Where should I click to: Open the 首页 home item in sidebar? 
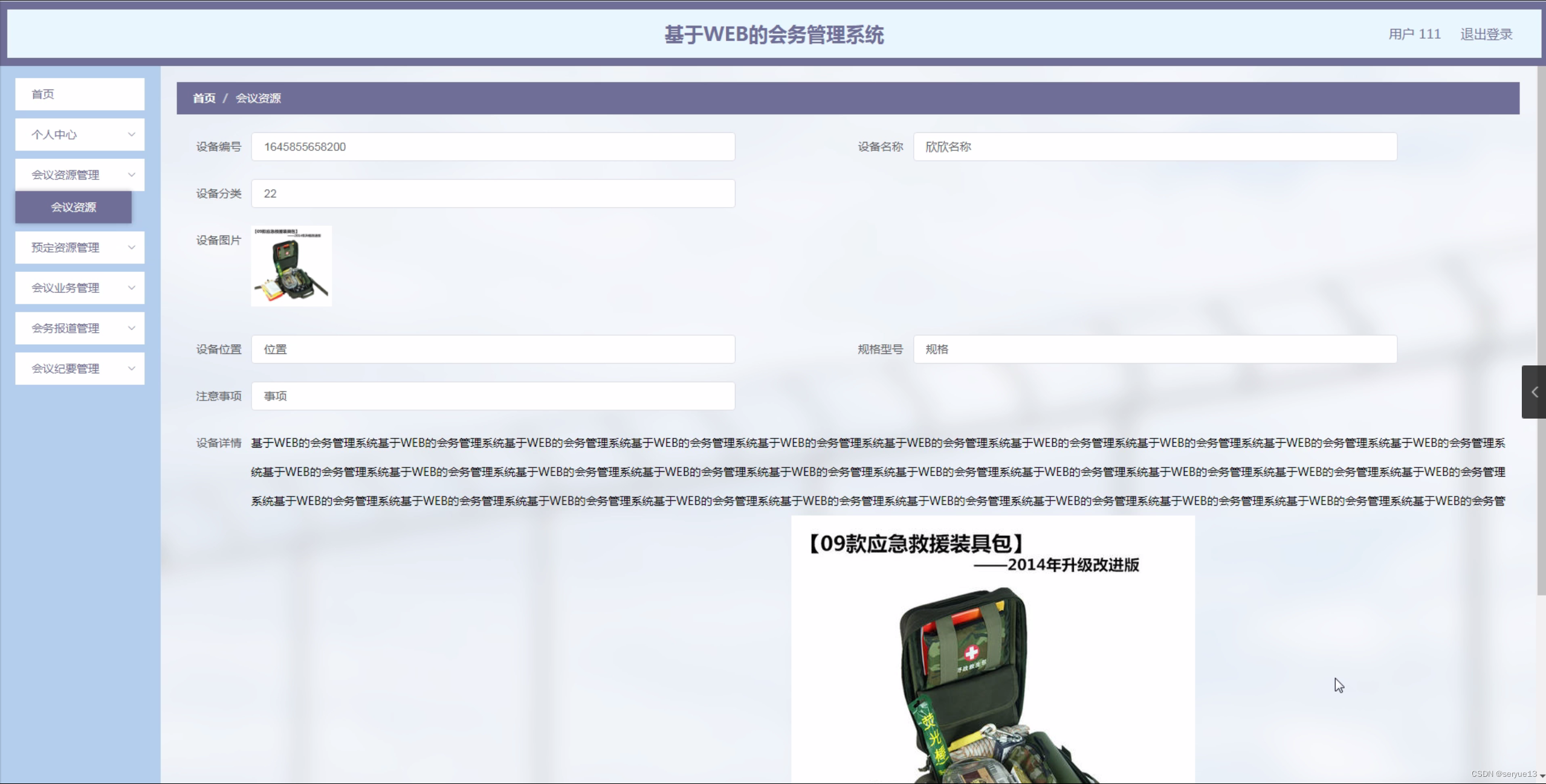click(x=79, y=94)
